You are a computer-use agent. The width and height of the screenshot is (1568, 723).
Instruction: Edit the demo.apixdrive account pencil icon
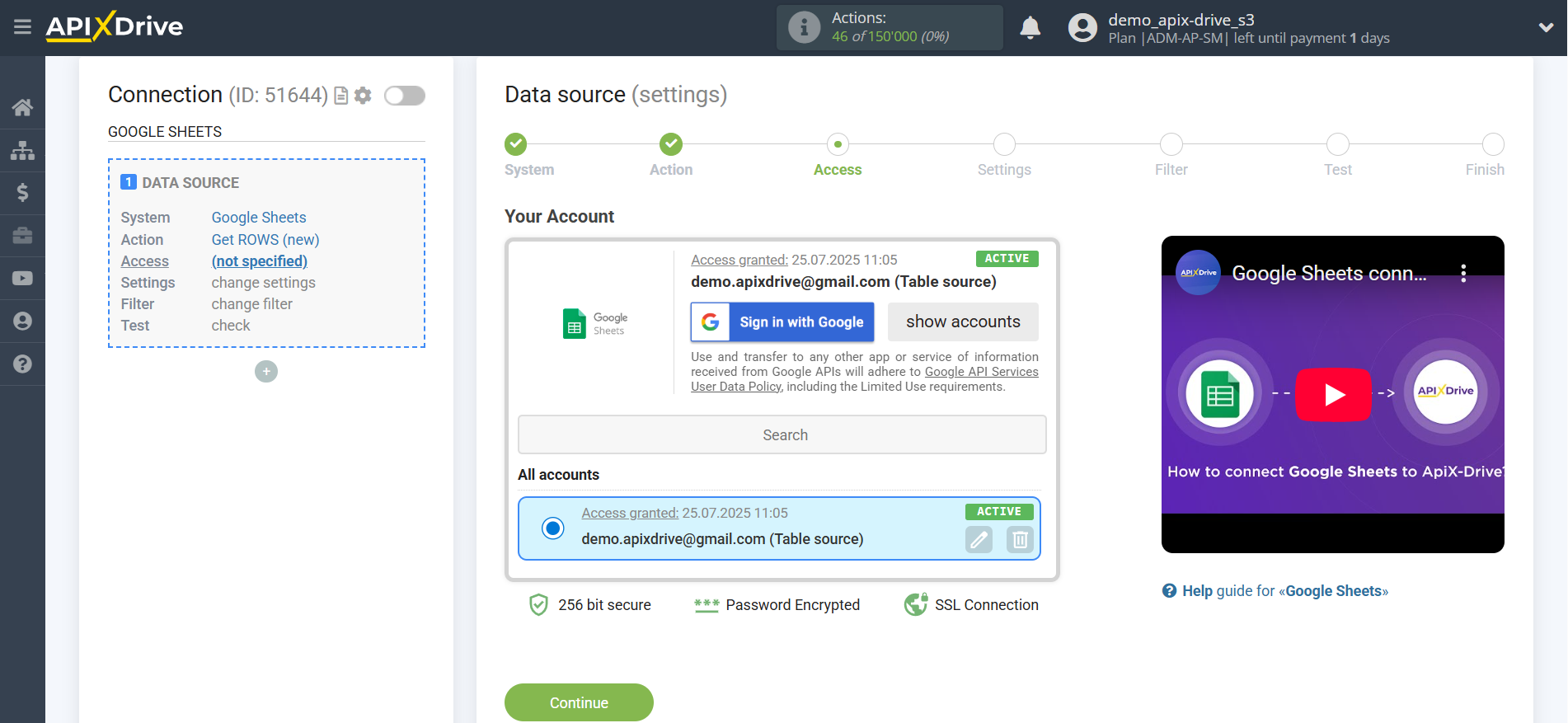[x=979, y=540]
